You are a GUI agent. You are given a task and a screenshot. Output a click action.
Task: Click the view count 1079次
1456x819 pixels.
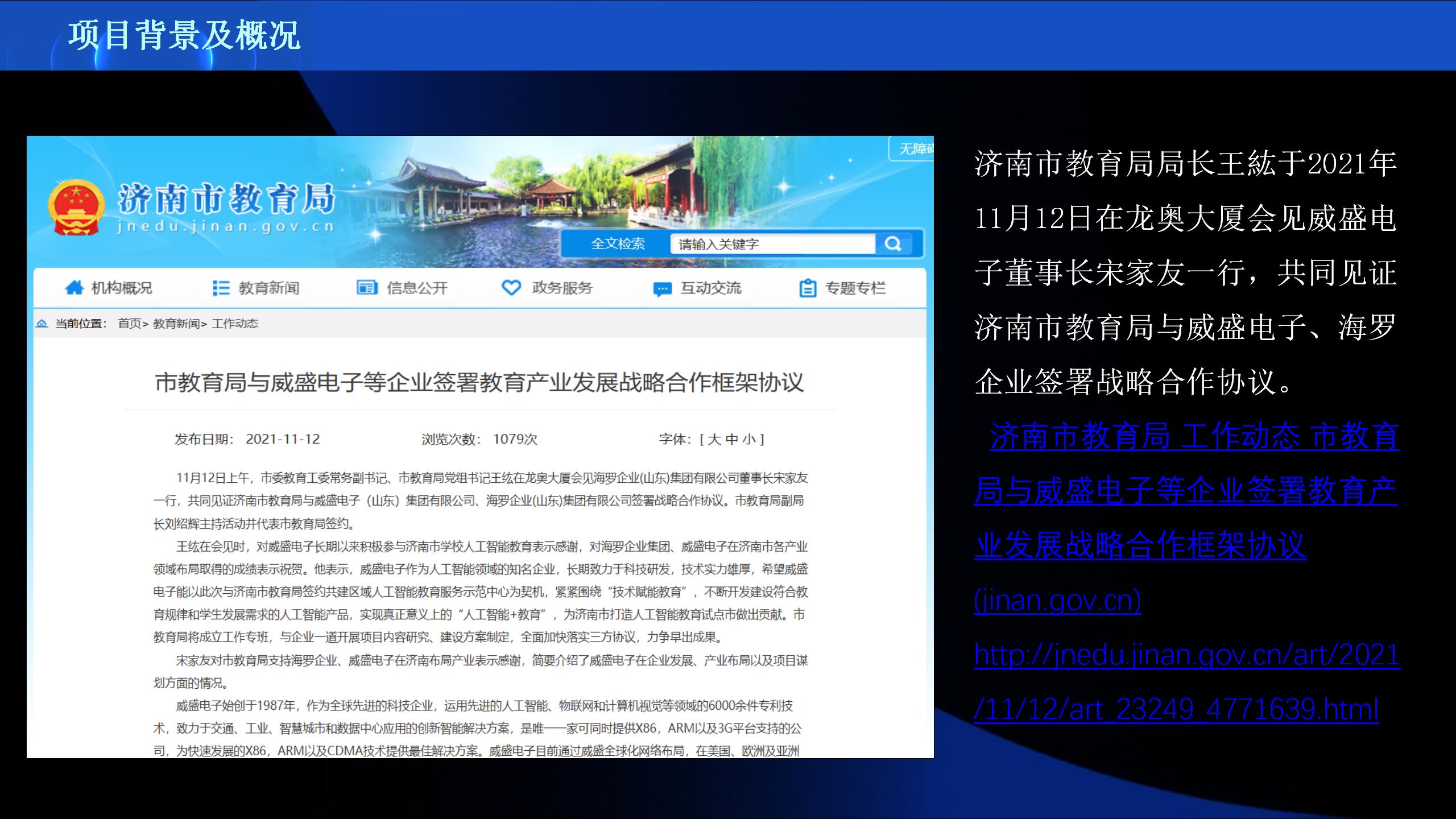(x=515, y=439)
